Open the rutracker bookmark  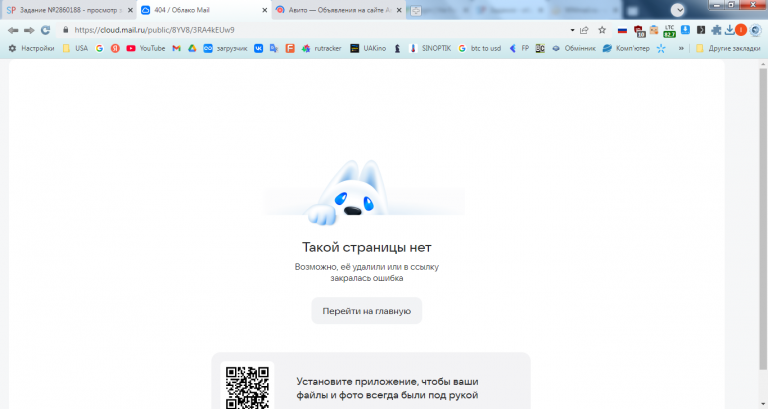(x=321, y=48)
